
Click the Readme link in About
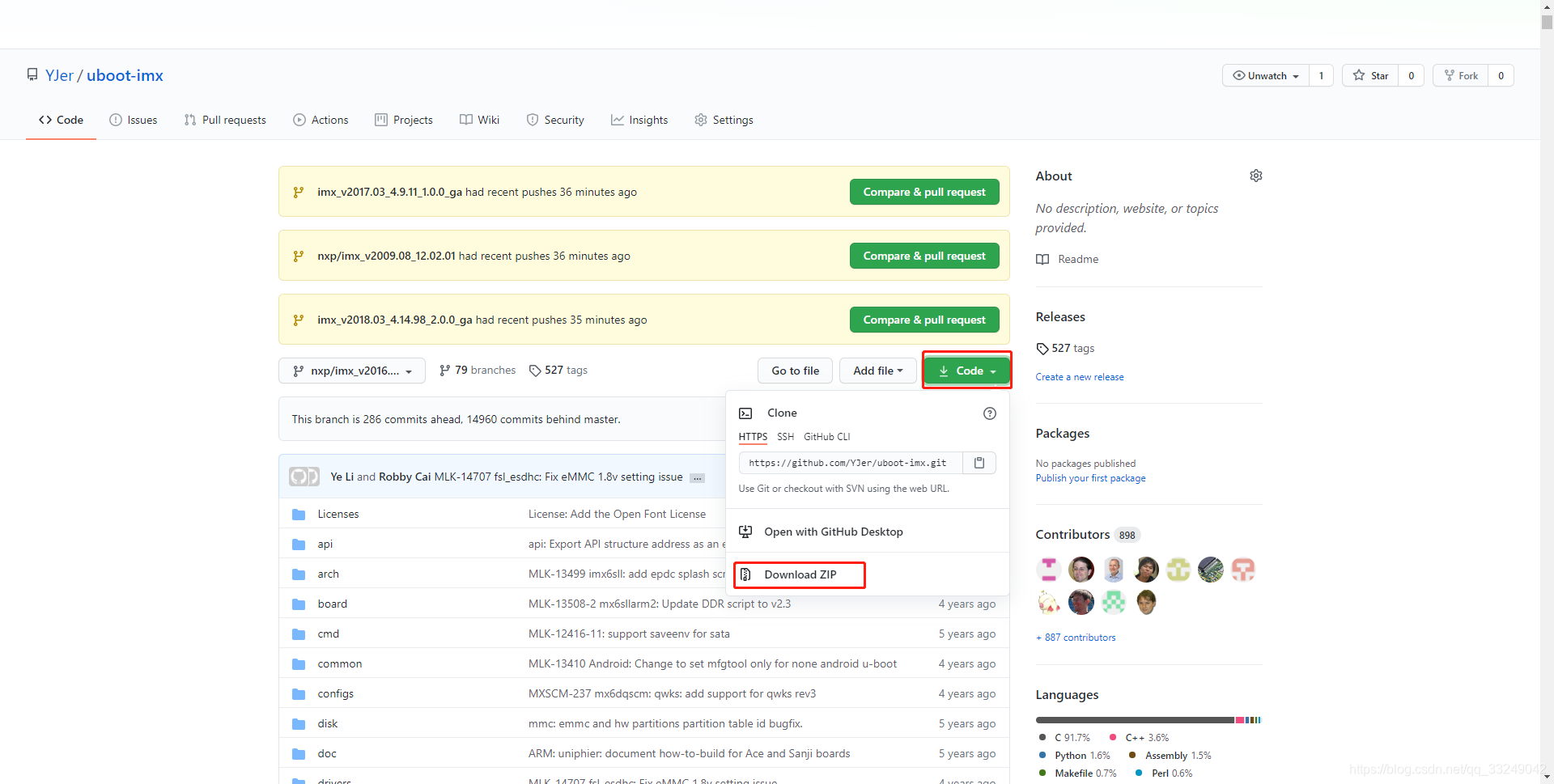pyautogui.click(x=1078, y=259)
